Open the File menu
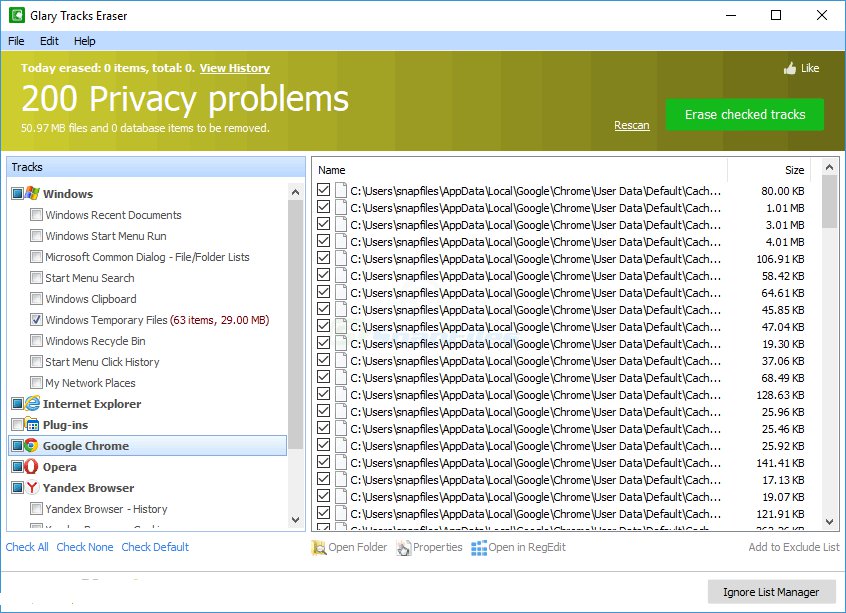This screenshot has height=613, width=846. [16, 41]
